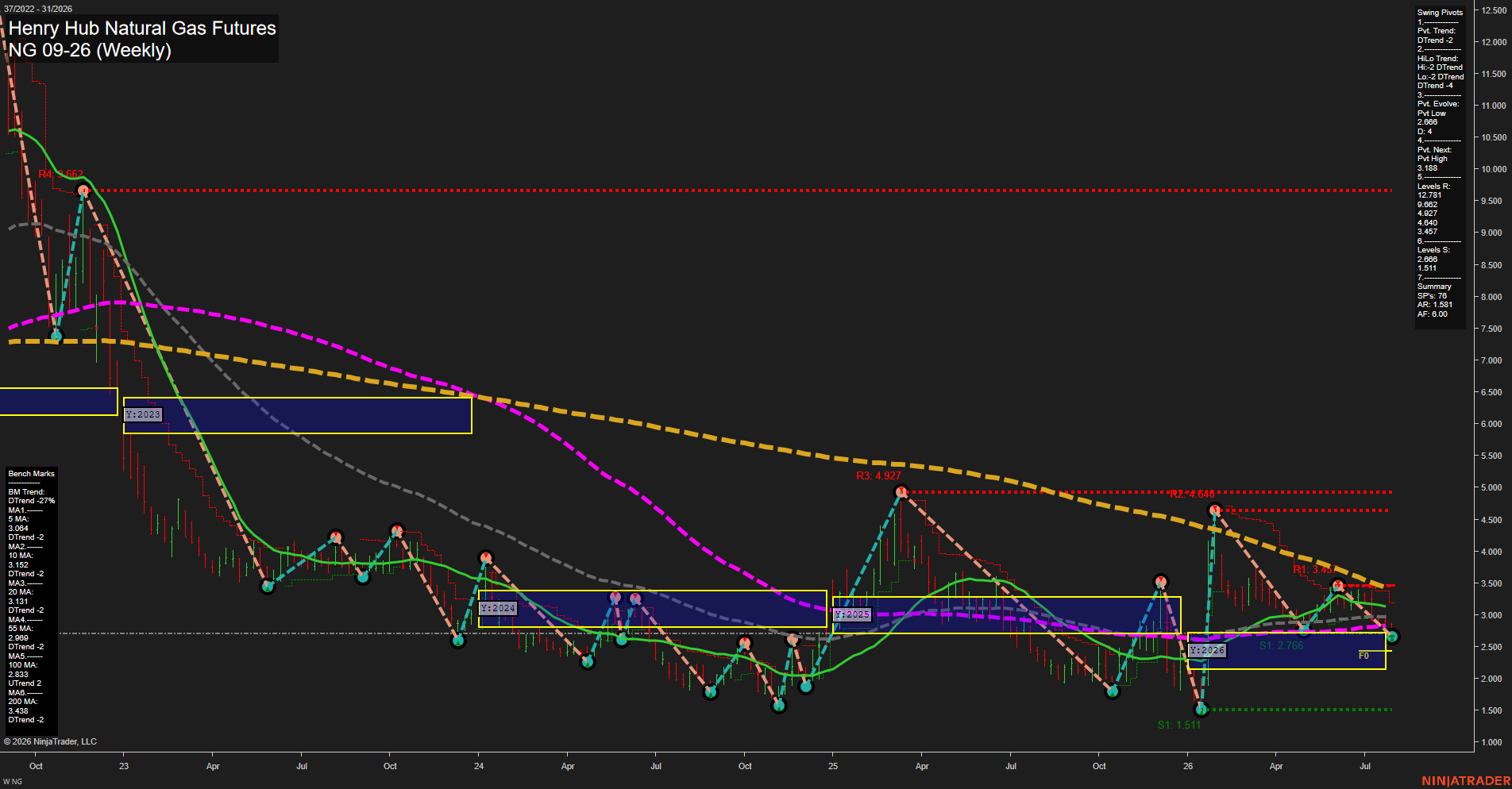The image size is (1512, 789).
Task: Click the 3.438 value under 200 MA
Action: click(18, 711)
